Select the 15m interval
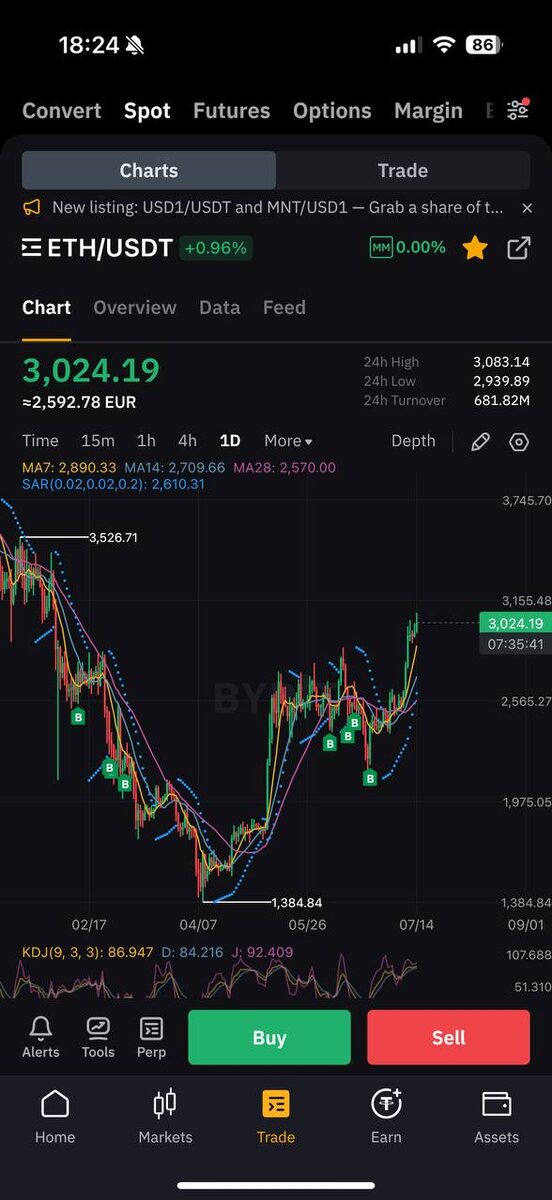 tap(98, 441)
